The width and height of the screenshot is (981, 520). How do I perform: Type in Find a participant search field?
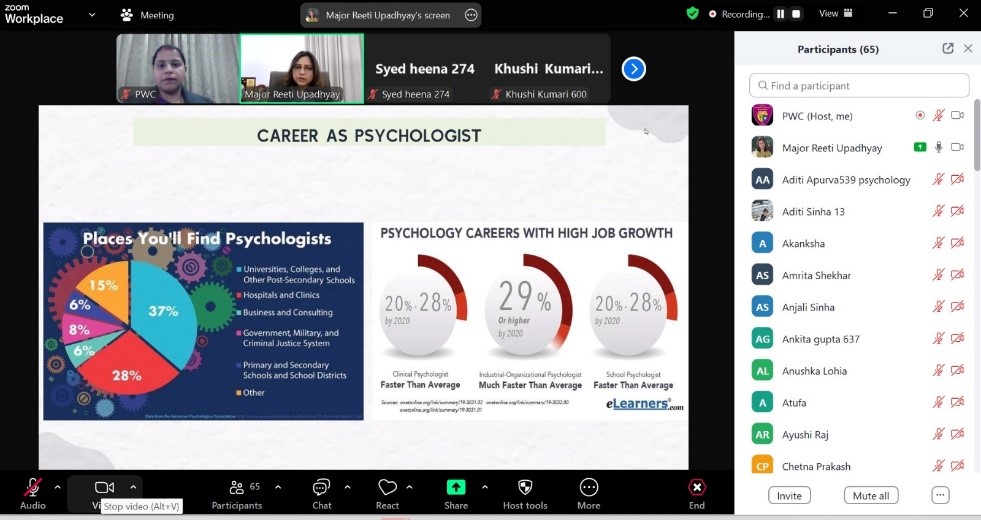859,86
